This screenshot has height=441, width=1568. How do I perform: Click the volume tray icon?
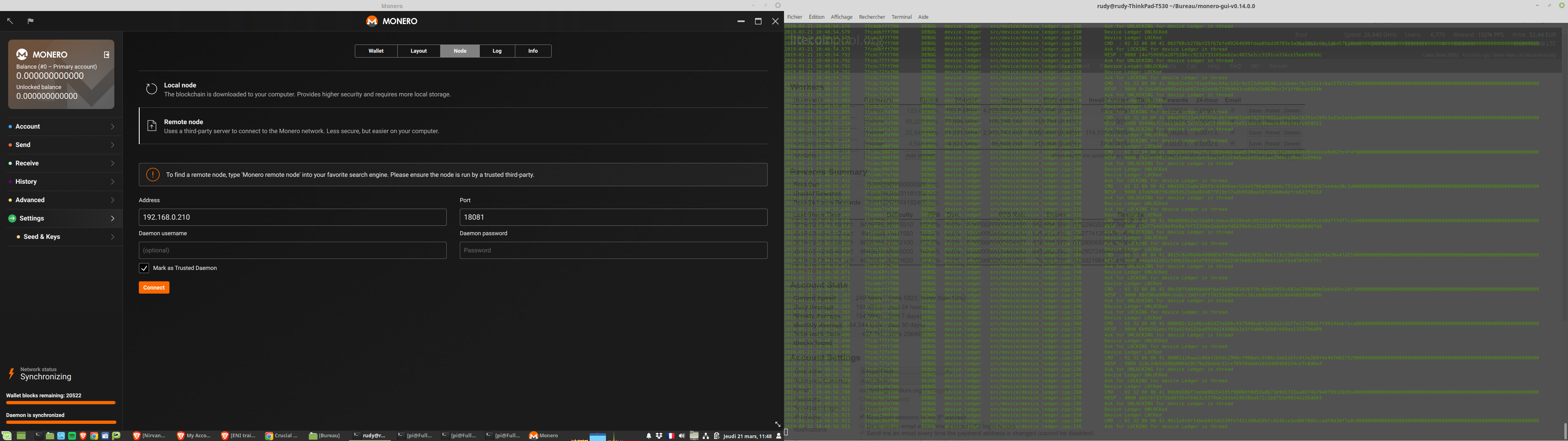click(682, 436)
